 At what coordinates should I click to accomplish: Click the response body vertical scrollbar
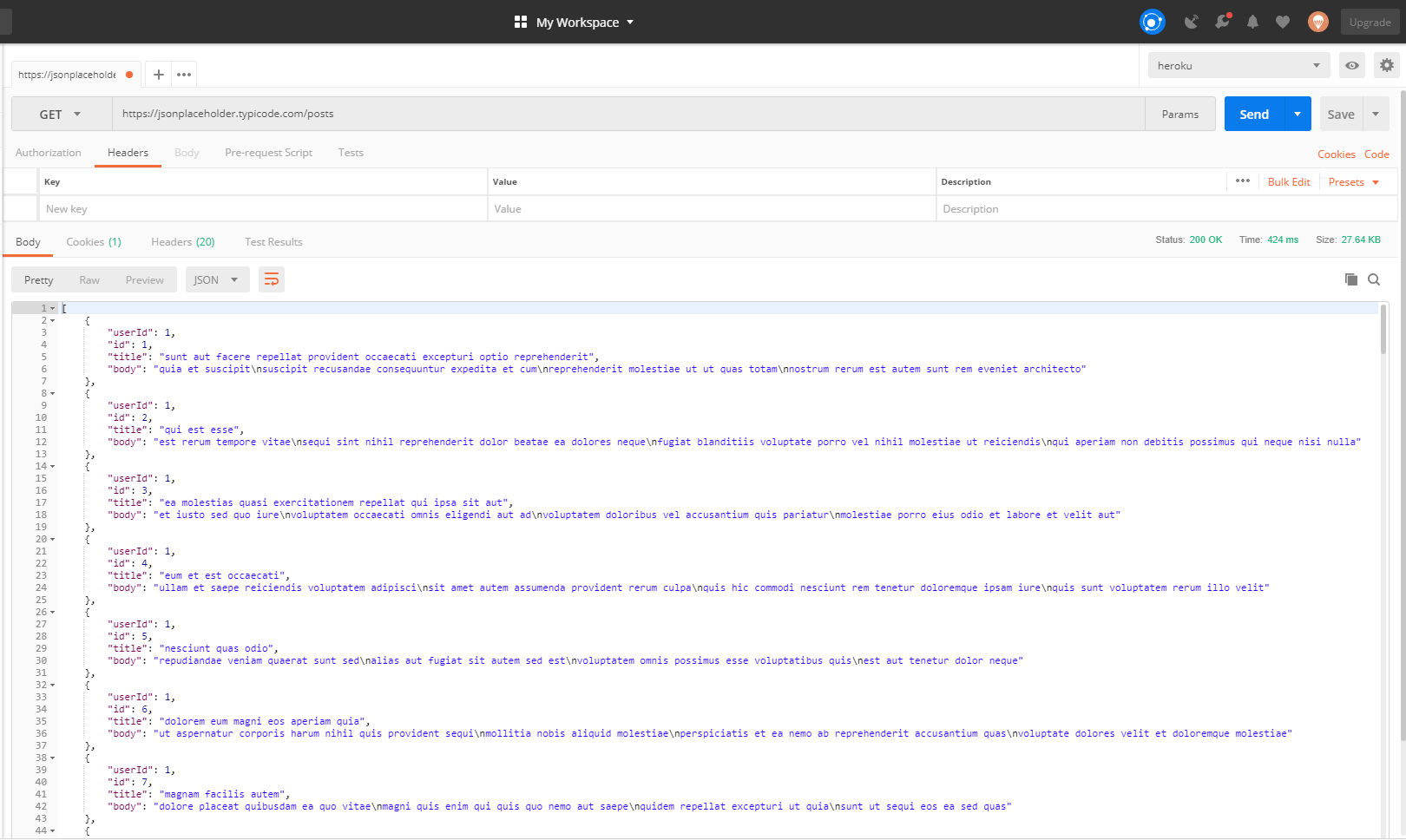(x=1383, y=330)
